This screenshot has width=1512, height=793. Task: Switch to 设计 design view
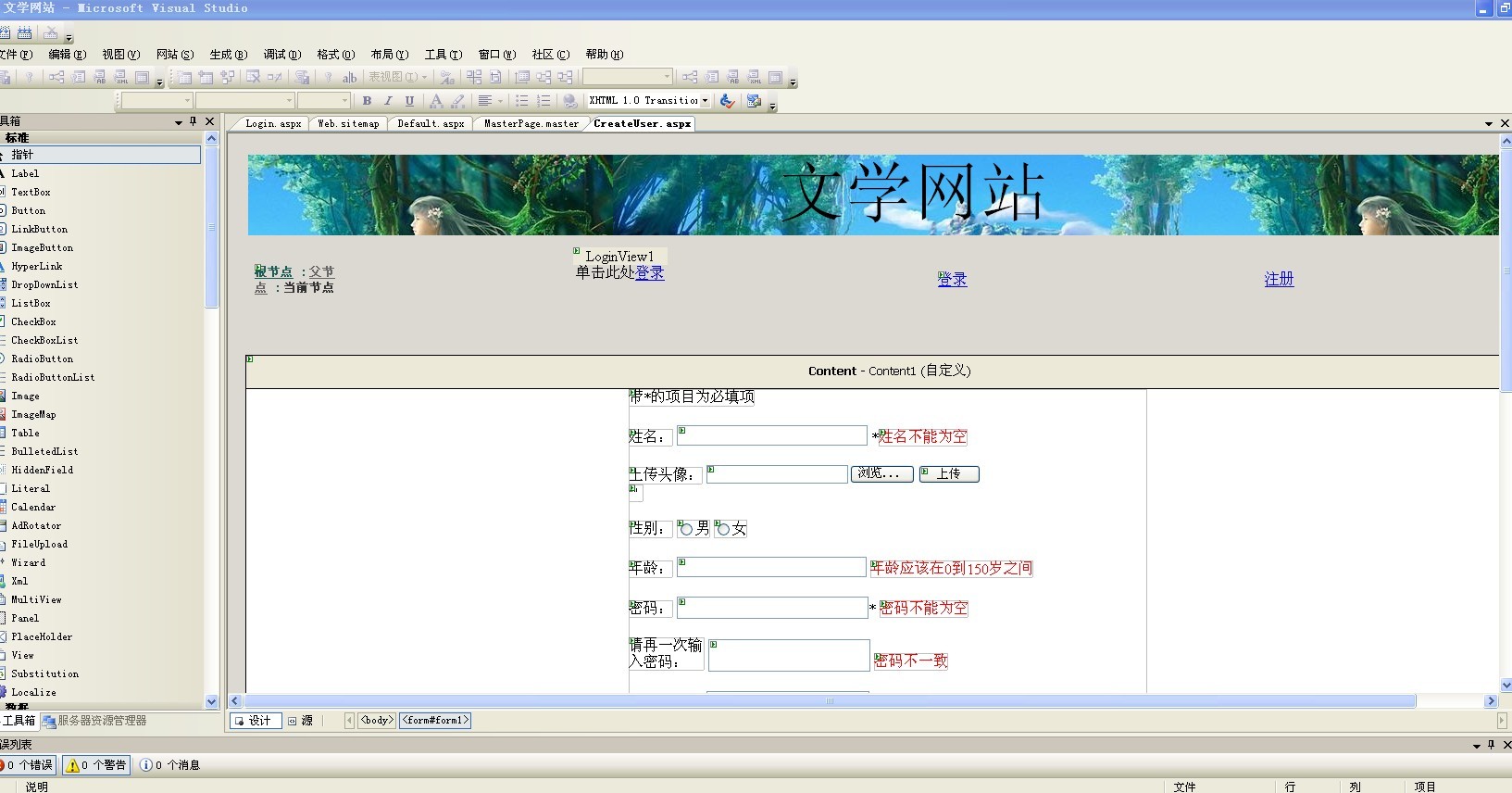click(x=254, y=721)
